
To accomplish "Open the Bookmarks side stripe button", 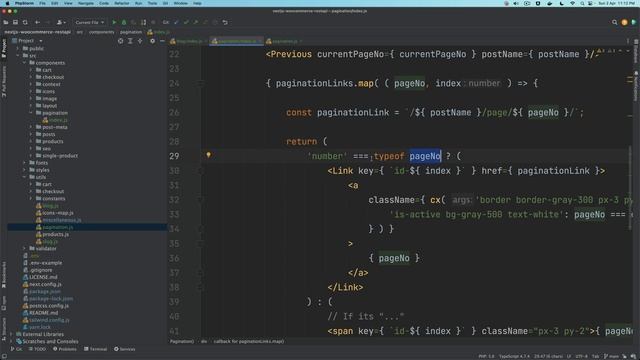I will (4, 274).
